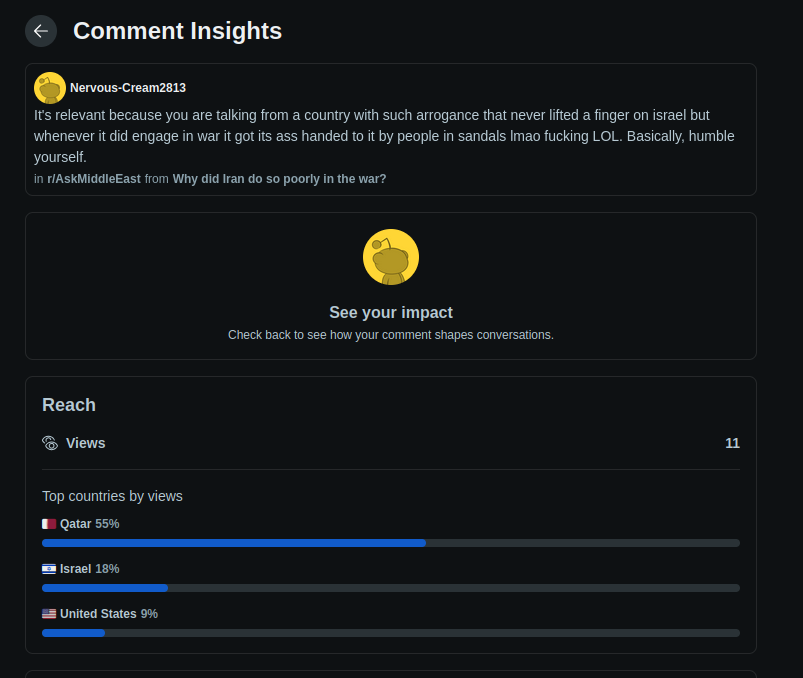The width and height of the screenshot is (803, 678).
Task: Click the Reach section heading
Action: 69,405
